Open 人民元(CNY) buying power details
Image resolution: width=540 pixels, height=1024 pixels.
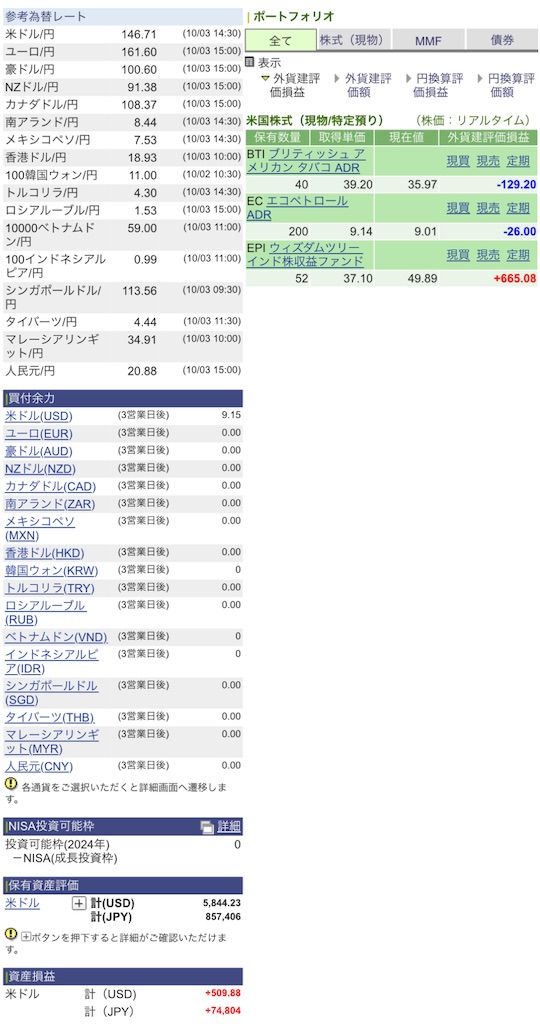coord(39,766)
